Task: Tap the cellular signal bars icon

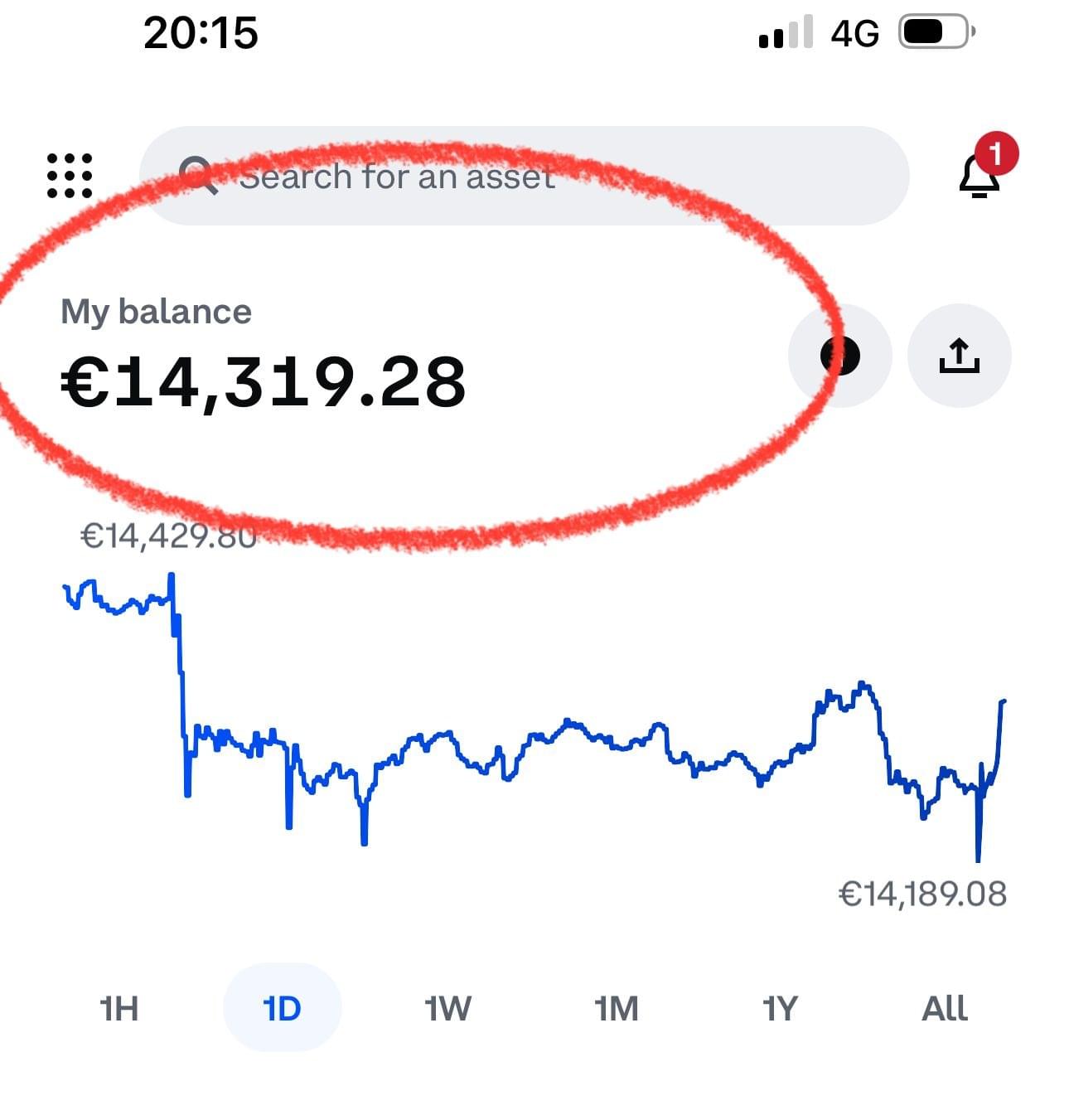Action: point(785,33)
